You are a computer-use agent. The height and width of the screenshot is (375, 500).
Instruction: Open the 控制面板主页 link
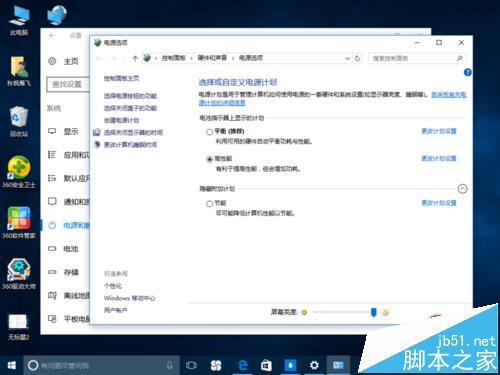pos(122,78)
